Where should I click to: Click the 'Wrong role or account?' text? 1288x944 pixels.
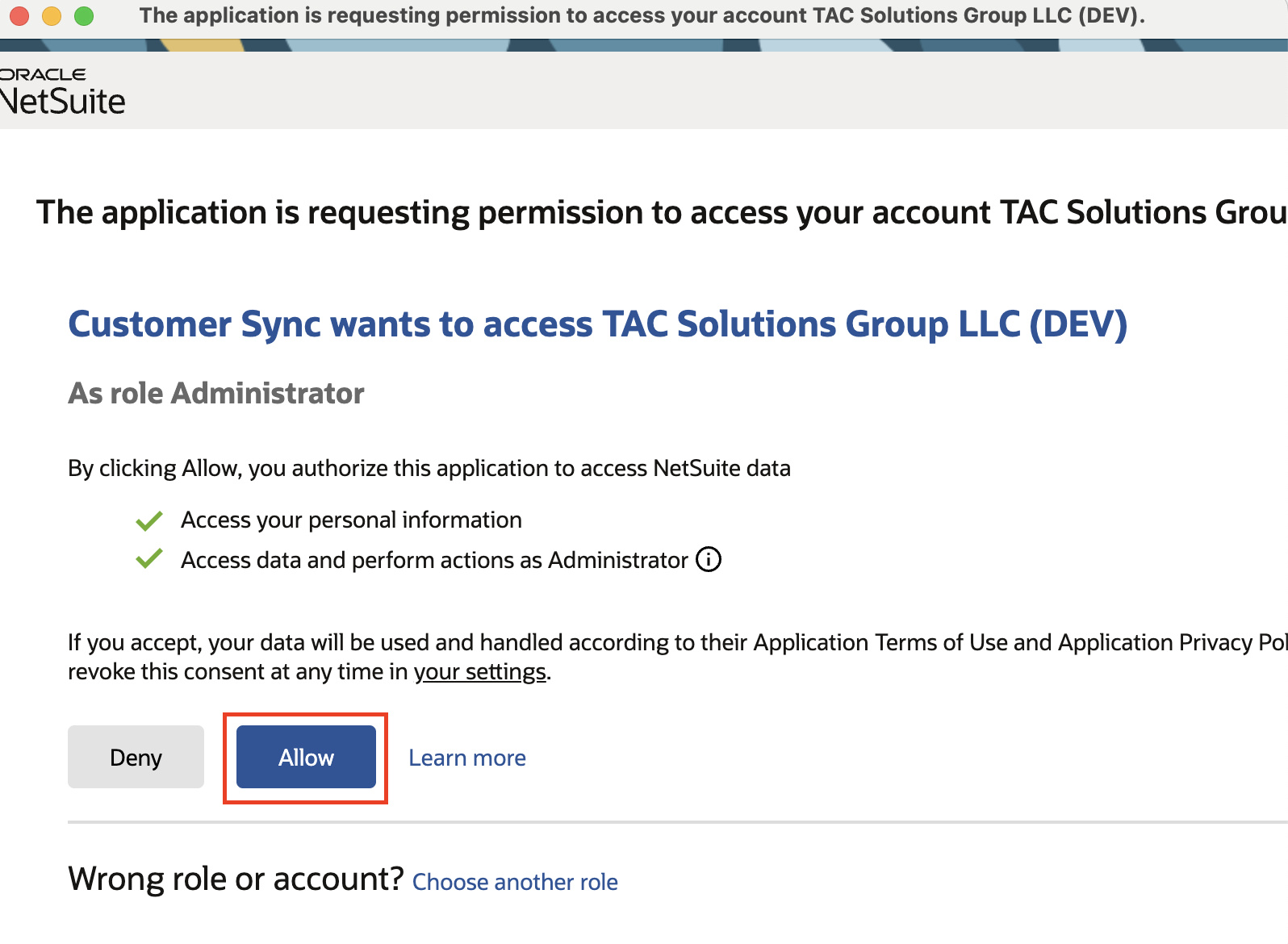click(236, 879)
